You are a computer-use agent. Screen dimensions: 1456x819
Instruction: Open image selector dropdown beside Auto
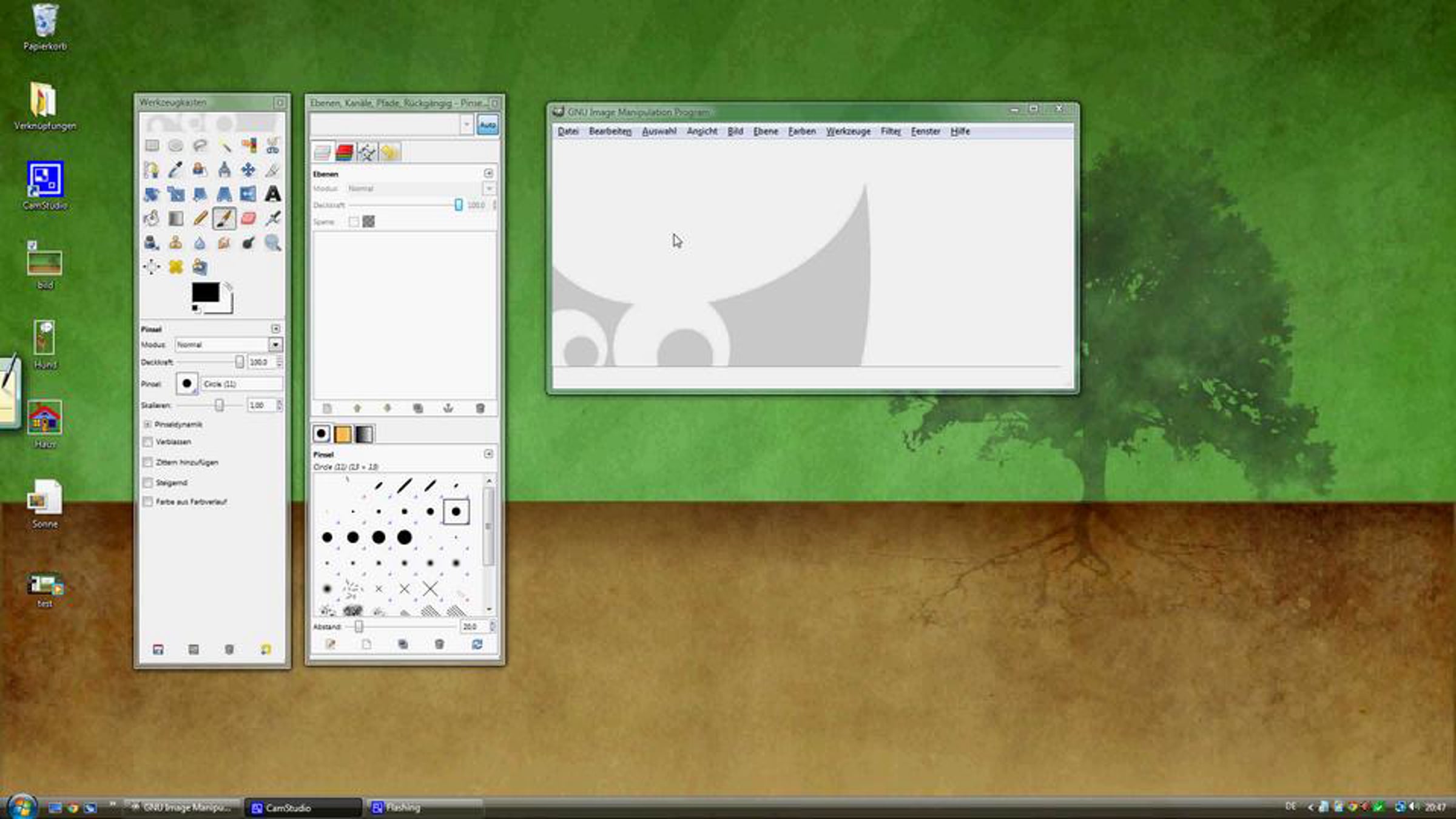pyautogui.click(x=466, y=125)
